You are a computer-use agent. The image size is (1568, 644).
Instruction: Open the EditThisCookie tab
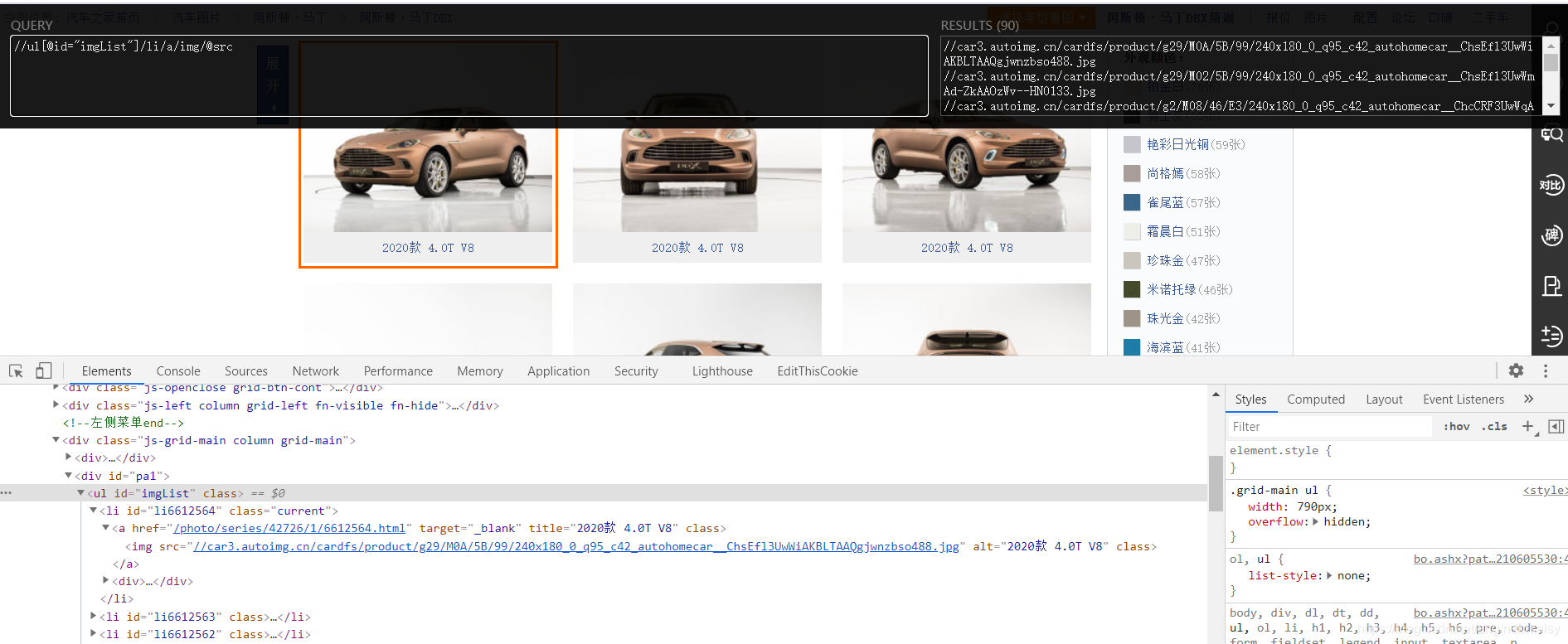(x=818, y=370)
